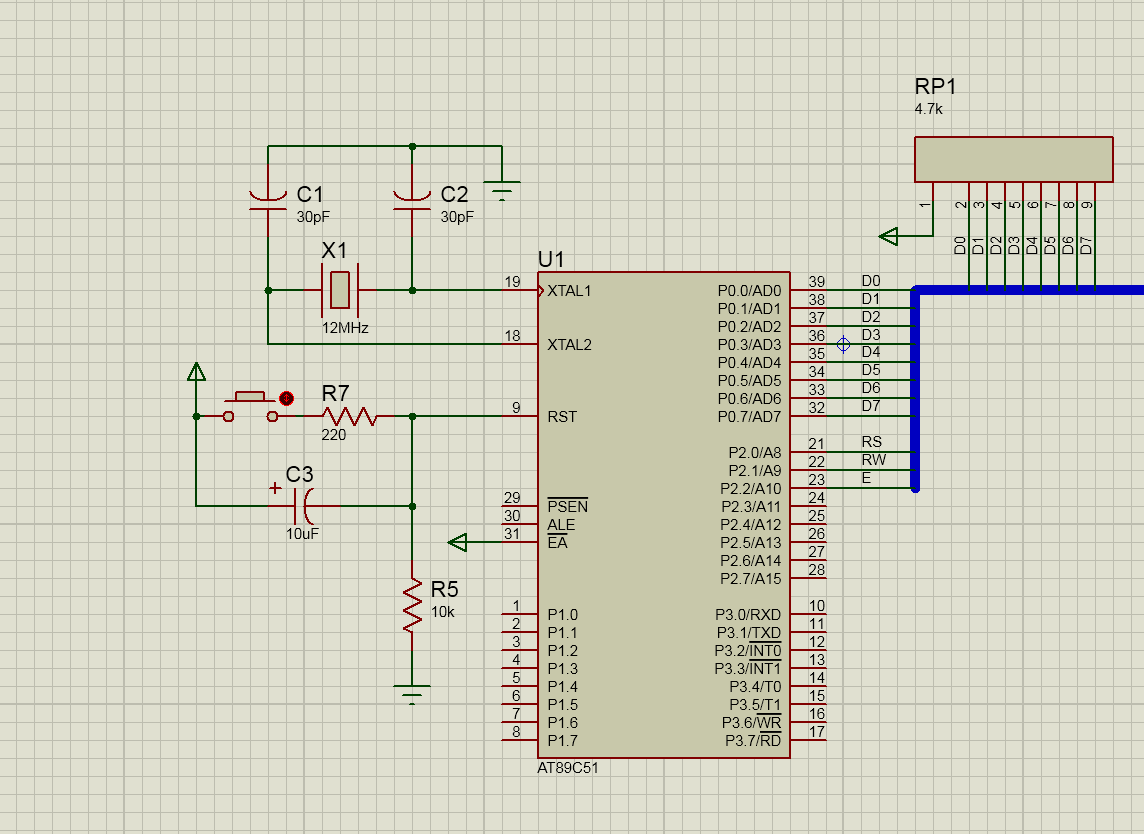The width and height of the screenshot is (1144, 834).
Task: Click the power terminal above the push button
Action: pyautogui.click(x=196, y=371)
